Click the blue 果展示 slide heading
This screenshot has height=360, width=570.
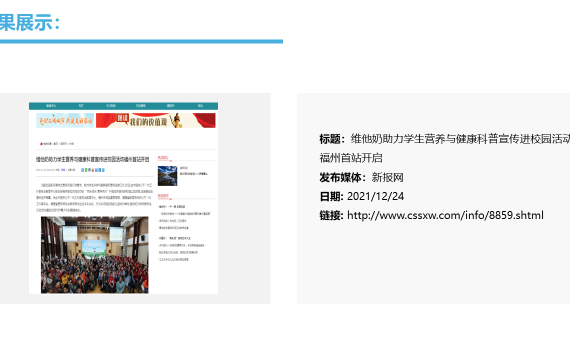(x=29, y=23)
